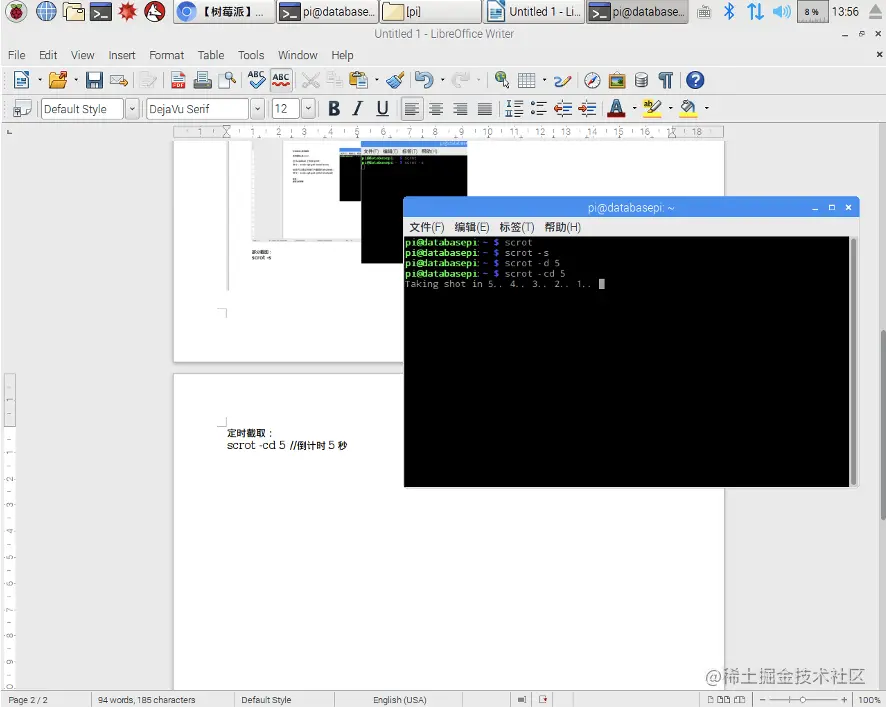886x707 pixels.
Task: Open Find and Replace icon
Action: point(502,80)
